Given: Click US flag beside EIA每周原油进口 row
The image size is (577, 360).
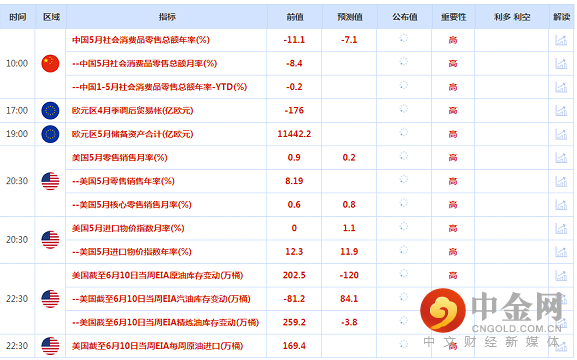Looking at the screenshot, I should click(x=50, y=346).
